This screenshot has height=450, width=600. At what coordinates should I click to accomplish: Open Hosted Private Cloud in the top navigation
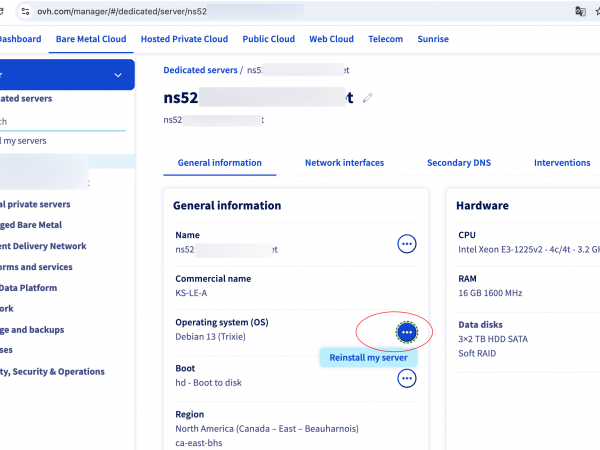[184, 39]
